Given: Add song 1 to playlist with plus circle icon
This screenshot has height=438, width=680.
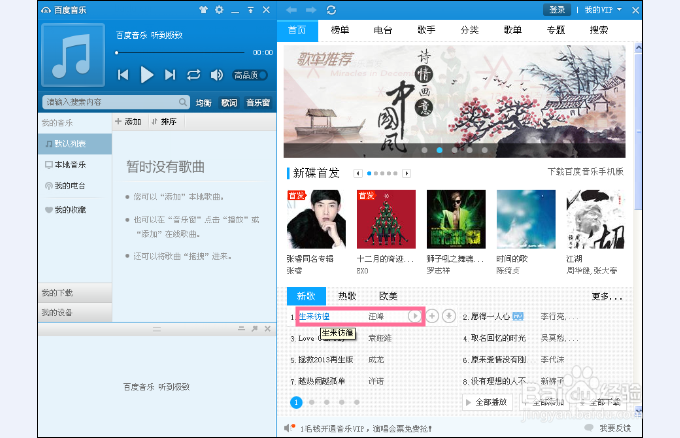Looking at the screenshot, I should pos(432,316).
